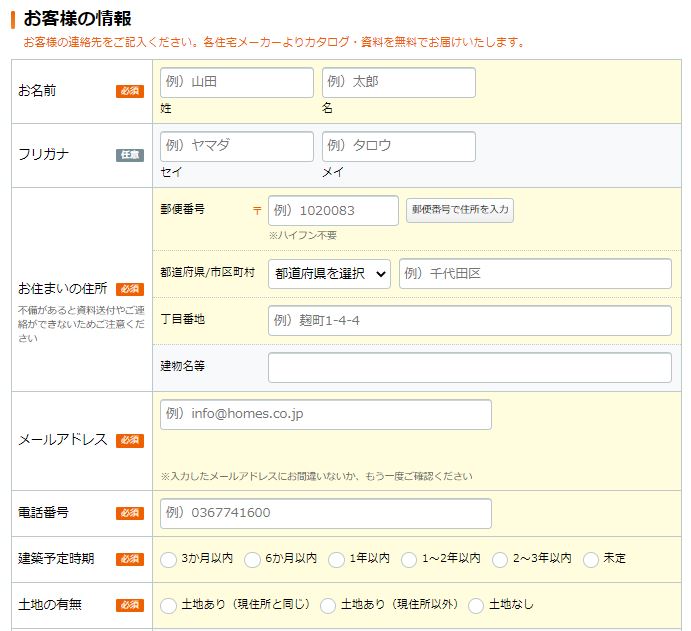The height and width of the screenshot is (631, 691).
Task: Click the phone number input field
Action: [x=325, y=513]
